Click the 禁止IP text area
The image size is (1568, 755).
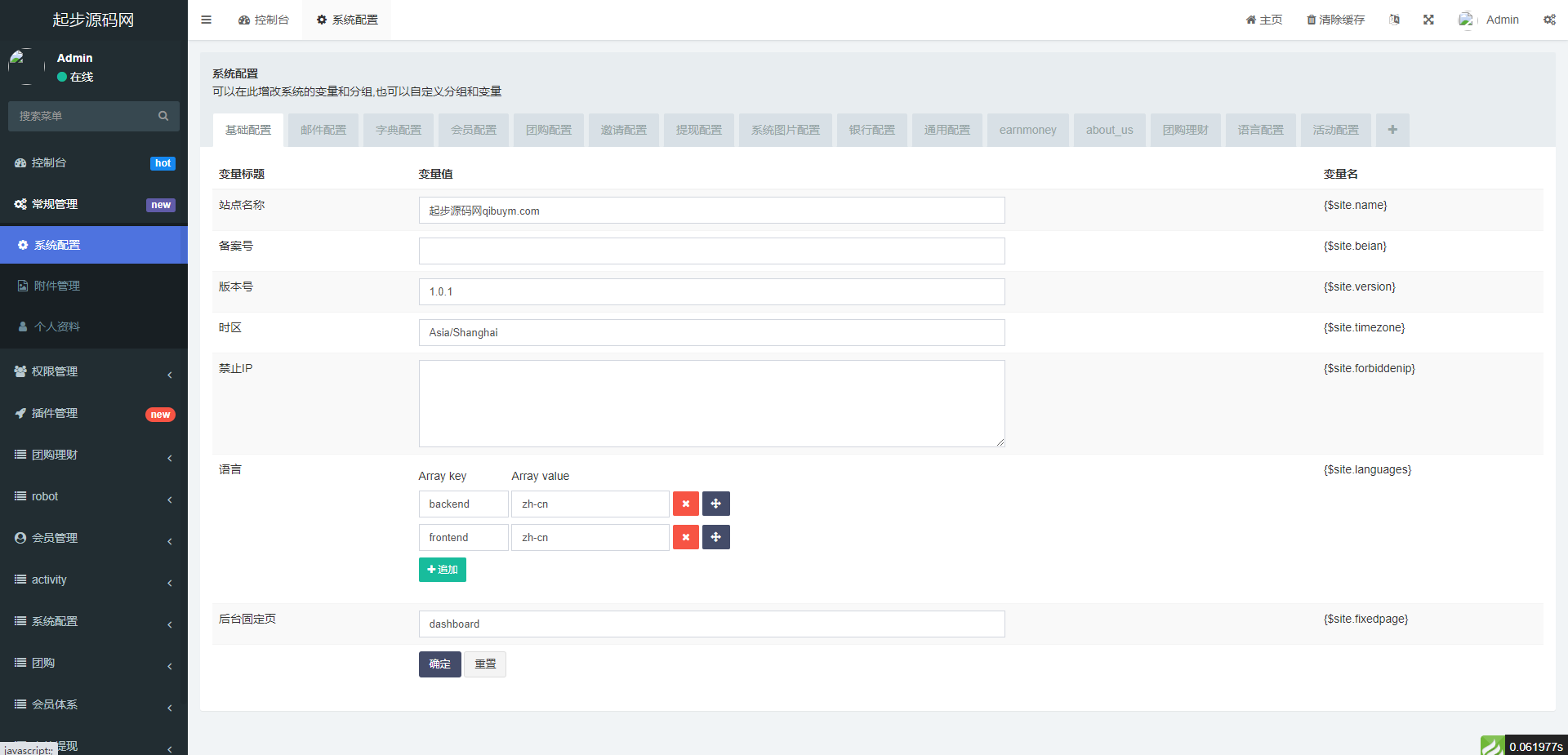click(x=711, y=403)
